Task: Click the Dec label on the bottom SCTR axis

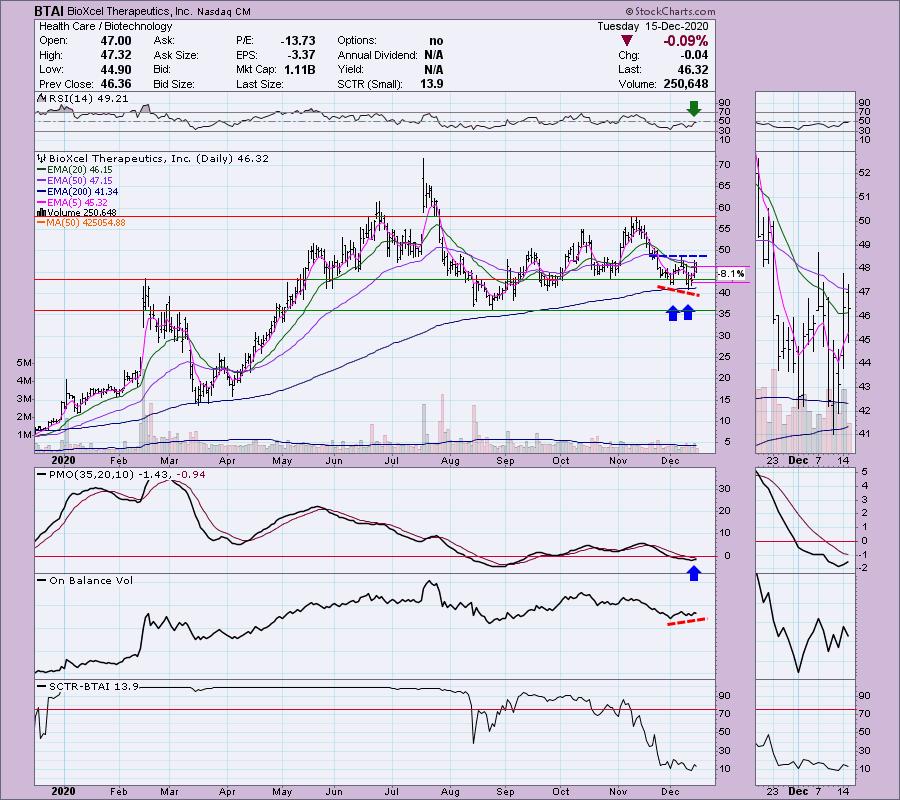Action: click(669, 791)
